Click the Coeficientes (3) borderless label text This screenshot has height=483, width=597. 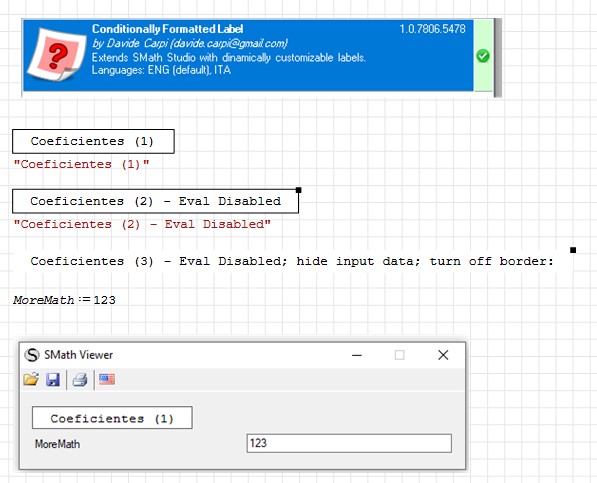pyautogui.click(x=292, y=261)
